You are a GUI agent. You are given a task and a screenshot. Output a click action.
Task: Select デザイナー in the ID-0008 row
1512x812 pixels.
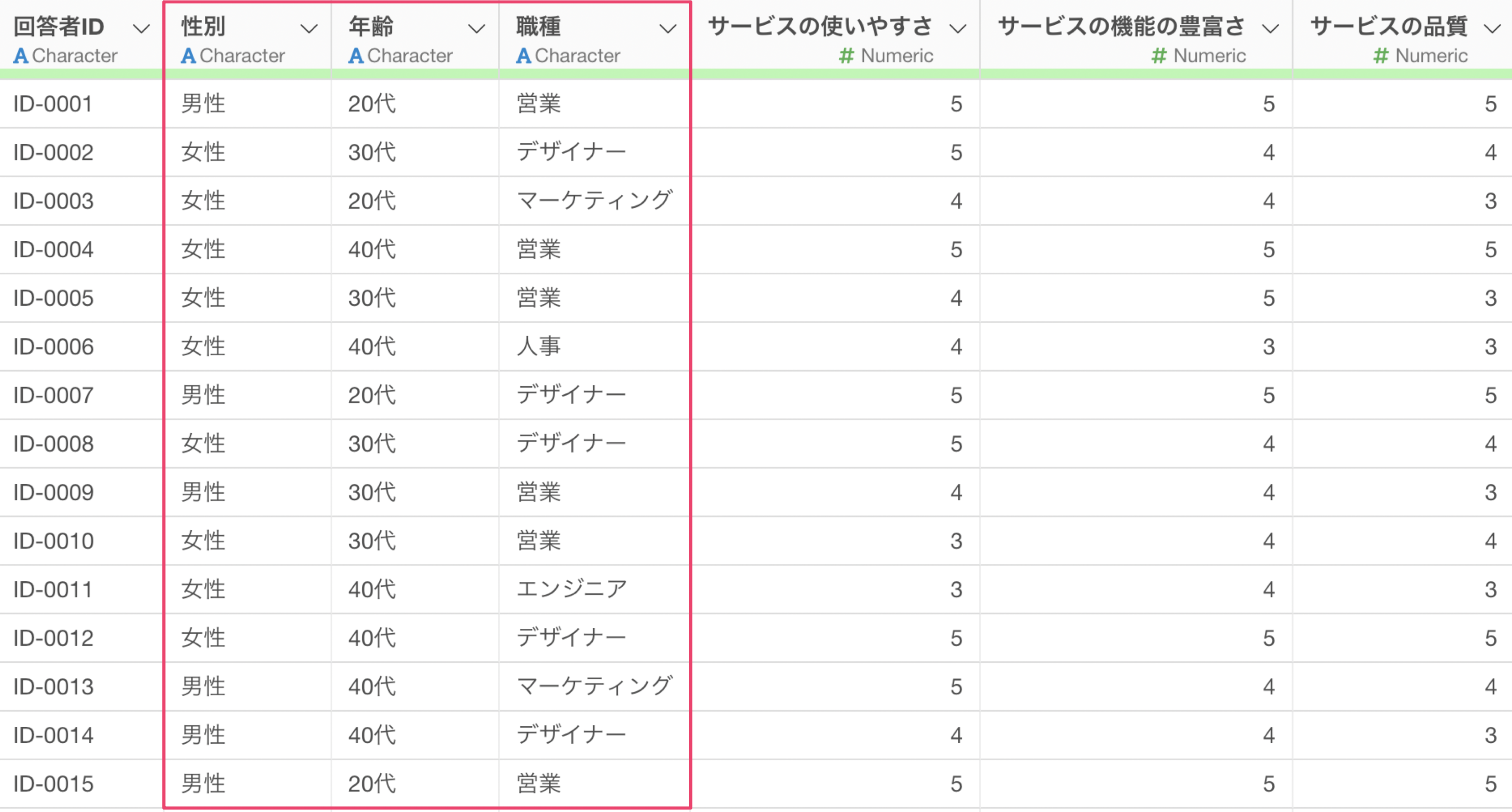tap(571, 444)
